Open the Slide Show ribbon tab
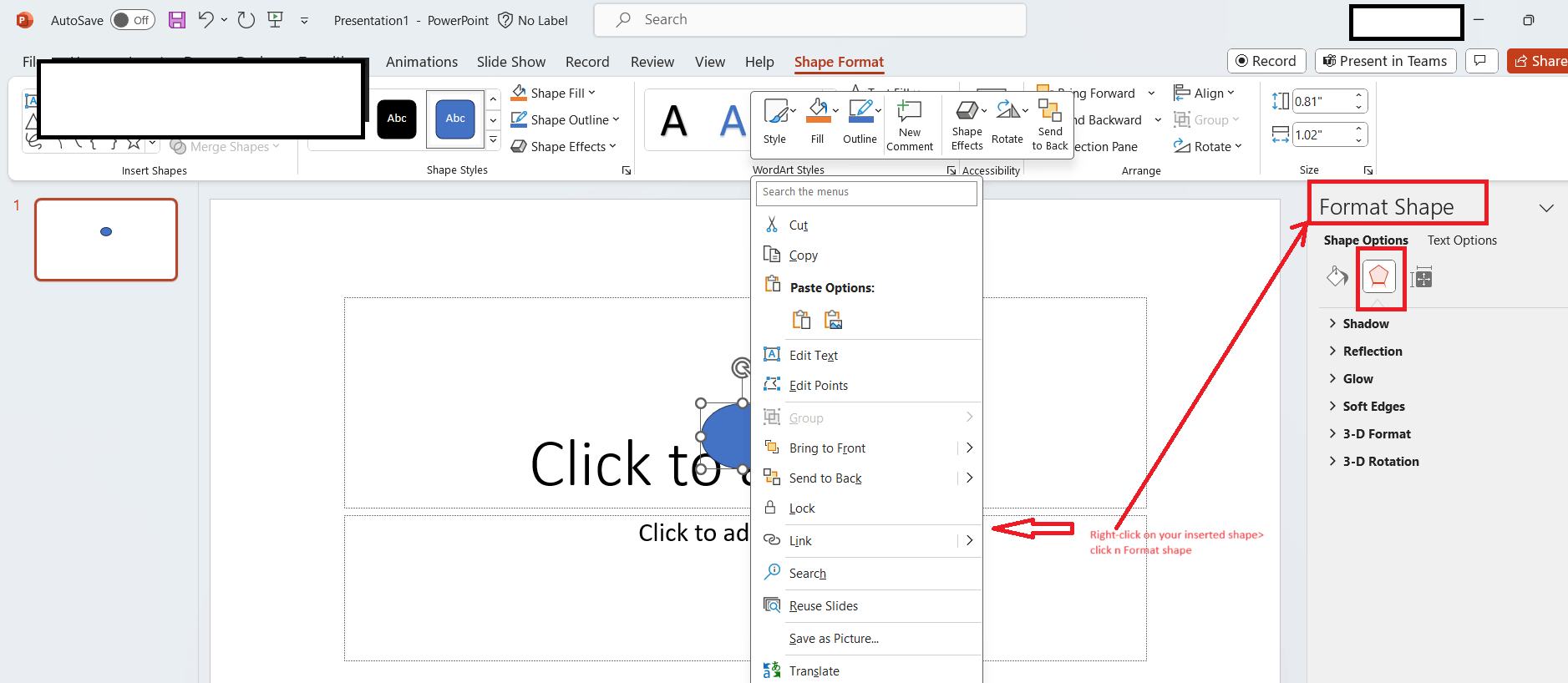The image size is (1568, 683). tap(511, 62)
